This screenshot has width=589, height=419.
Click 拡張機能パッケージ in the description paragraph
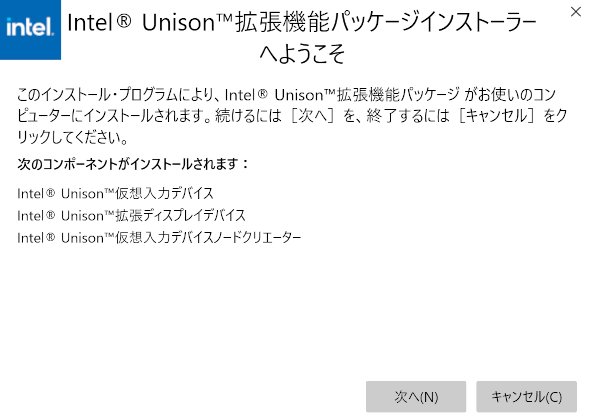pos(397,94)
